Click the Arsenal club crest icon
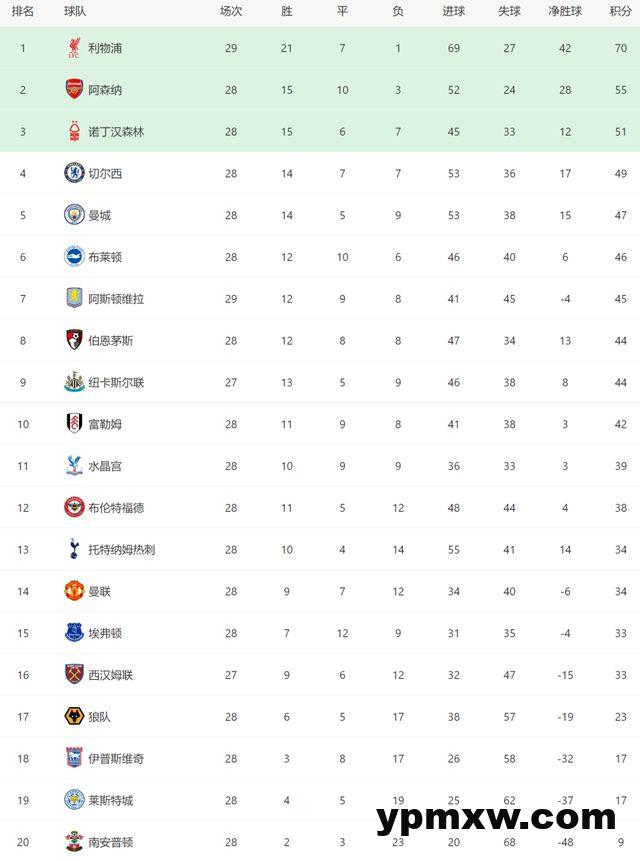 tap(74, 89)
